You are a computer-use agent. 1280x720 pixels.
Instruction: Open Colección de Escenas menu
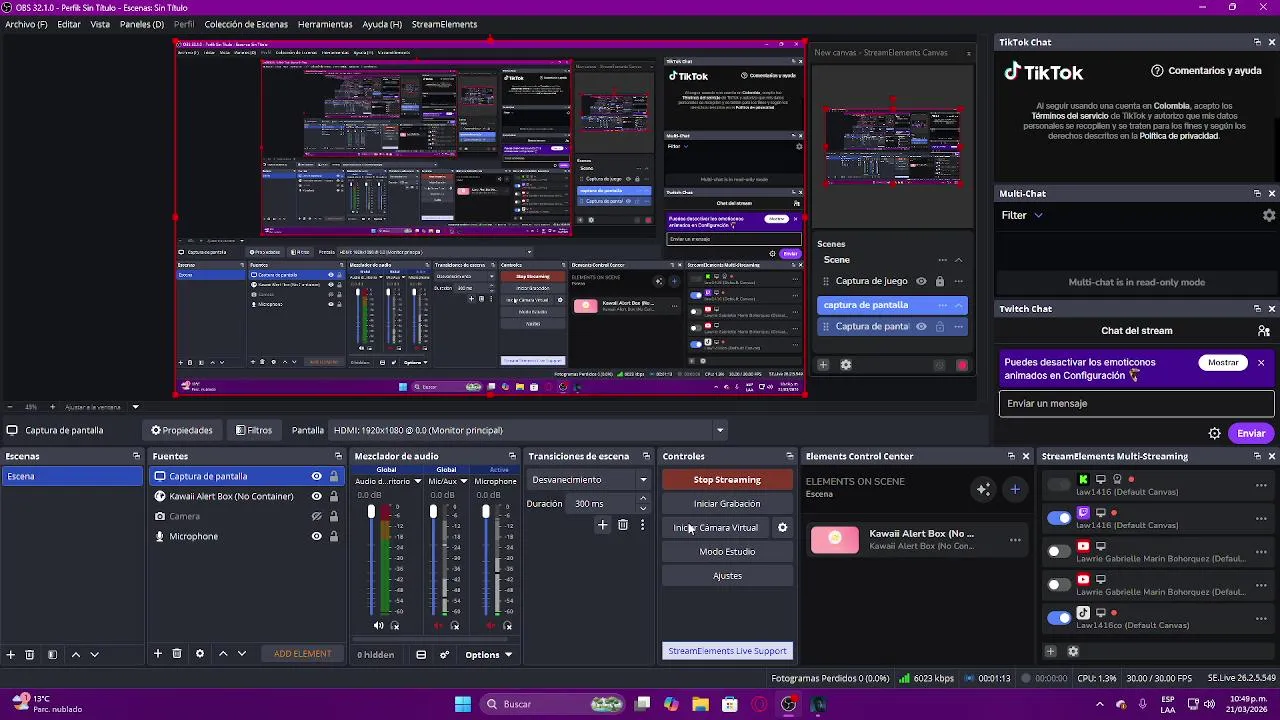(x=246, y=24)
